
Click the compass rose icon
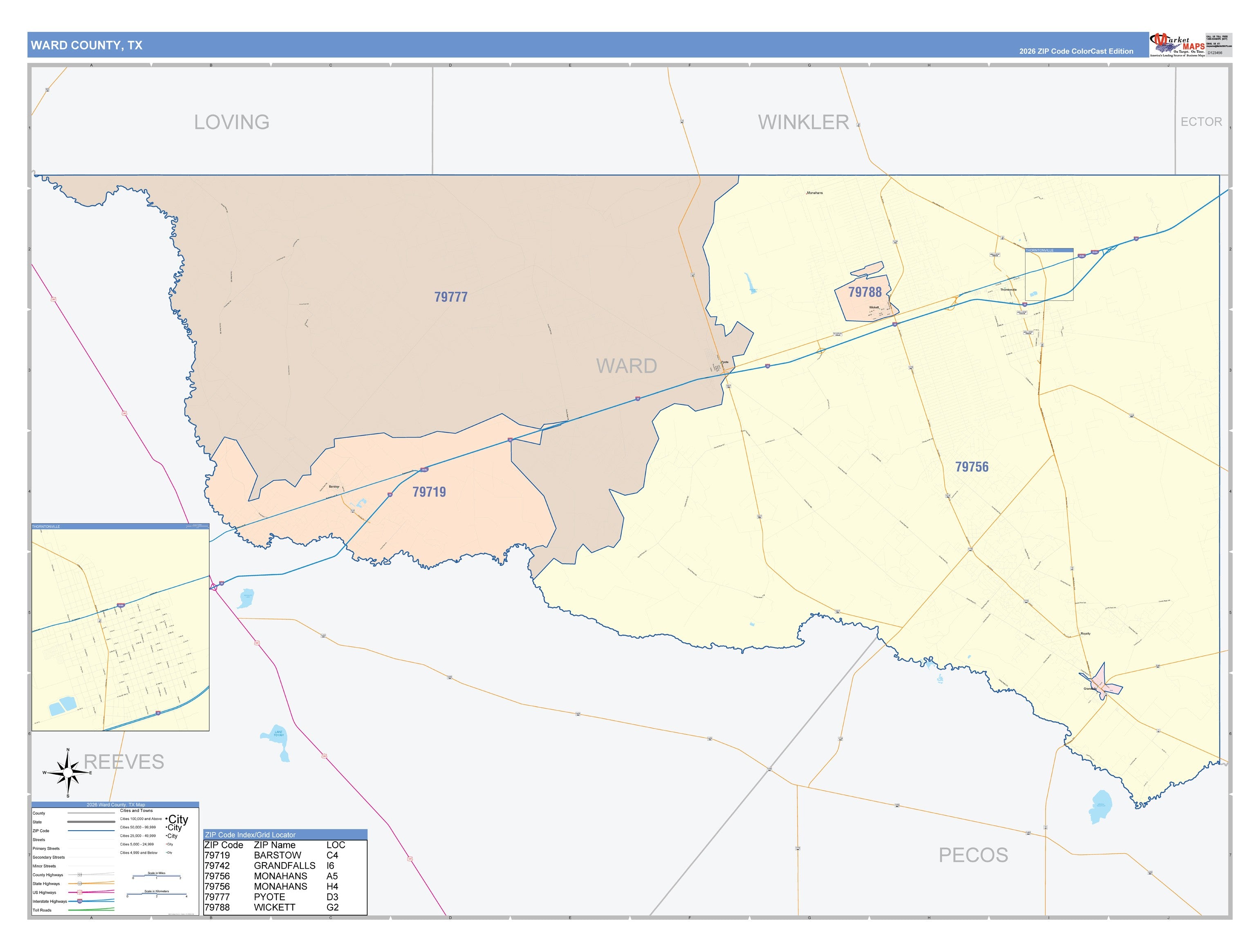68,773
